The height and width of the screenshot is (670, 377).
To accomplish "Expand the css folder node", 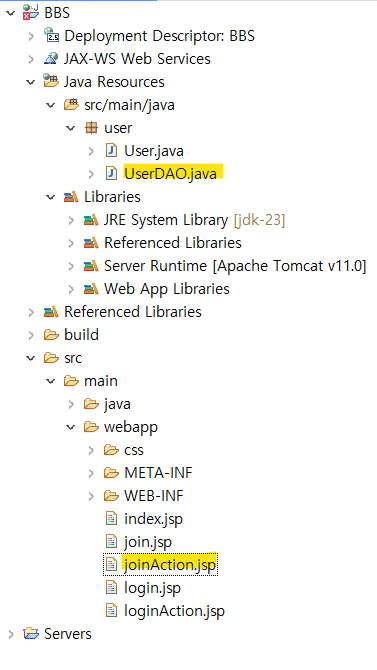I will click(x=91, y=450).
